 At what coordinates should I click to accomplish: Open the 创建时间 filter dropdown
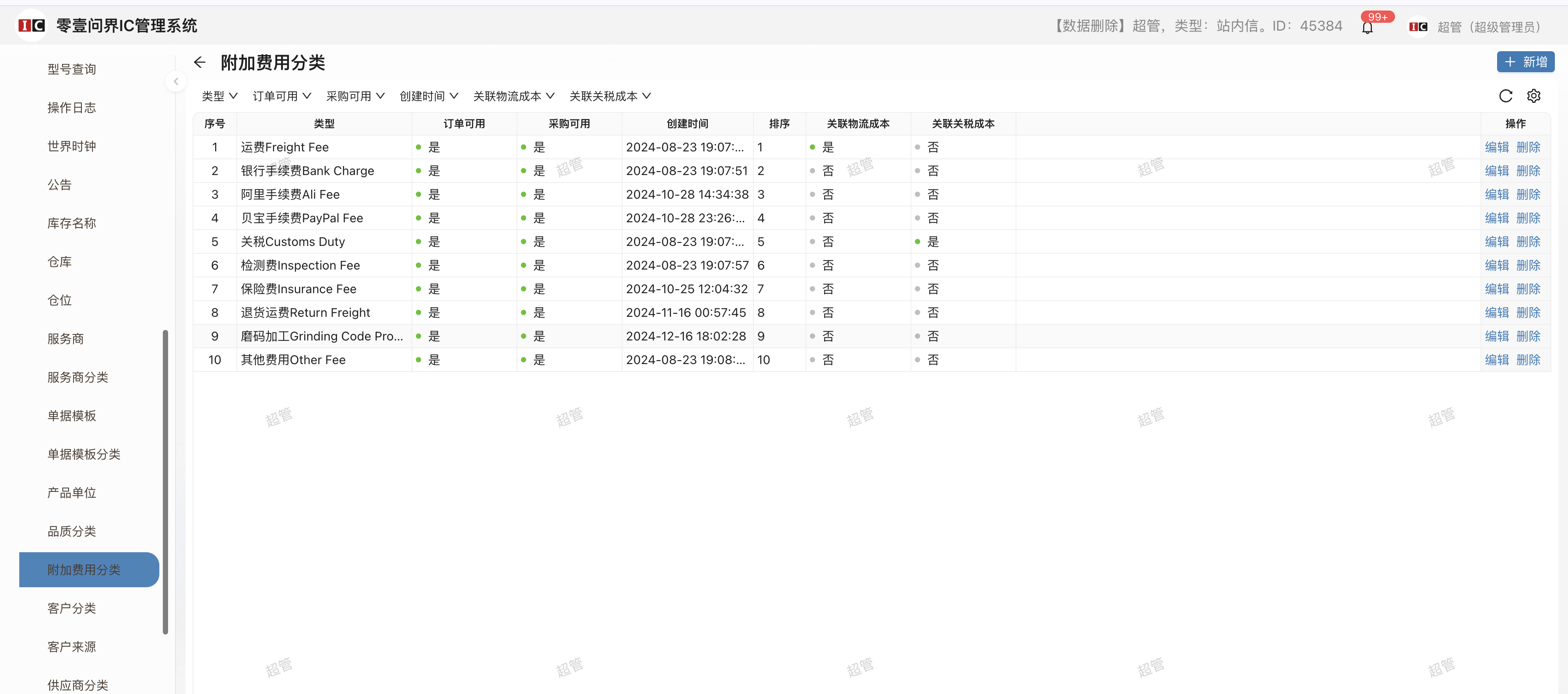[x=429, y=96]
